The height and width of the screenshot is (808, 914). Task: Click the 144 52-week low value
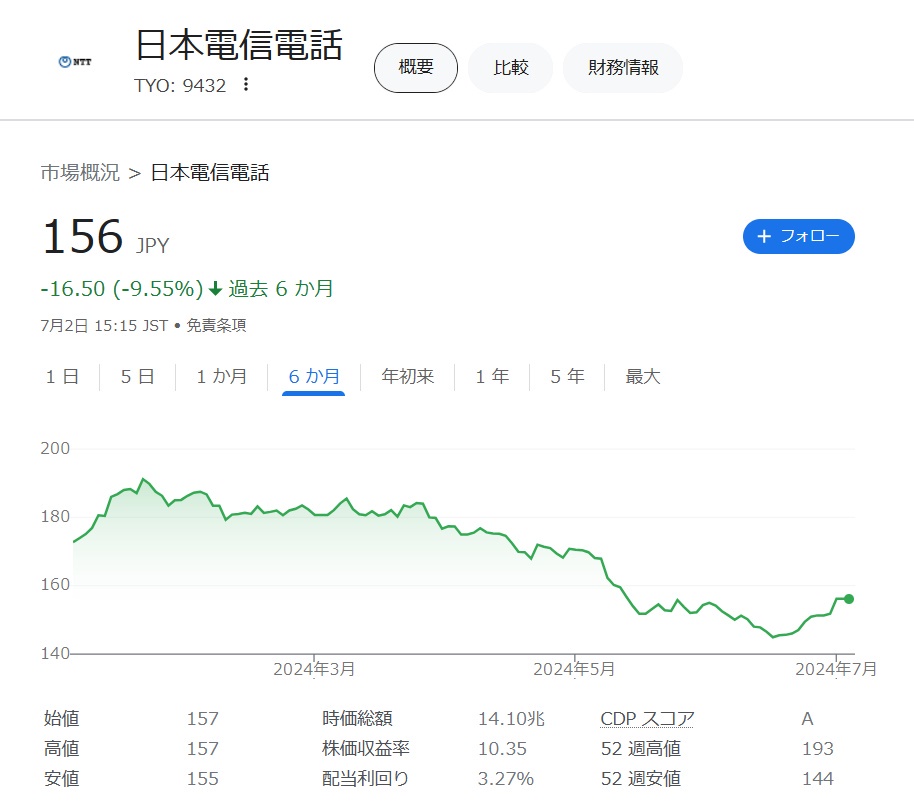[x=818, y=779]
